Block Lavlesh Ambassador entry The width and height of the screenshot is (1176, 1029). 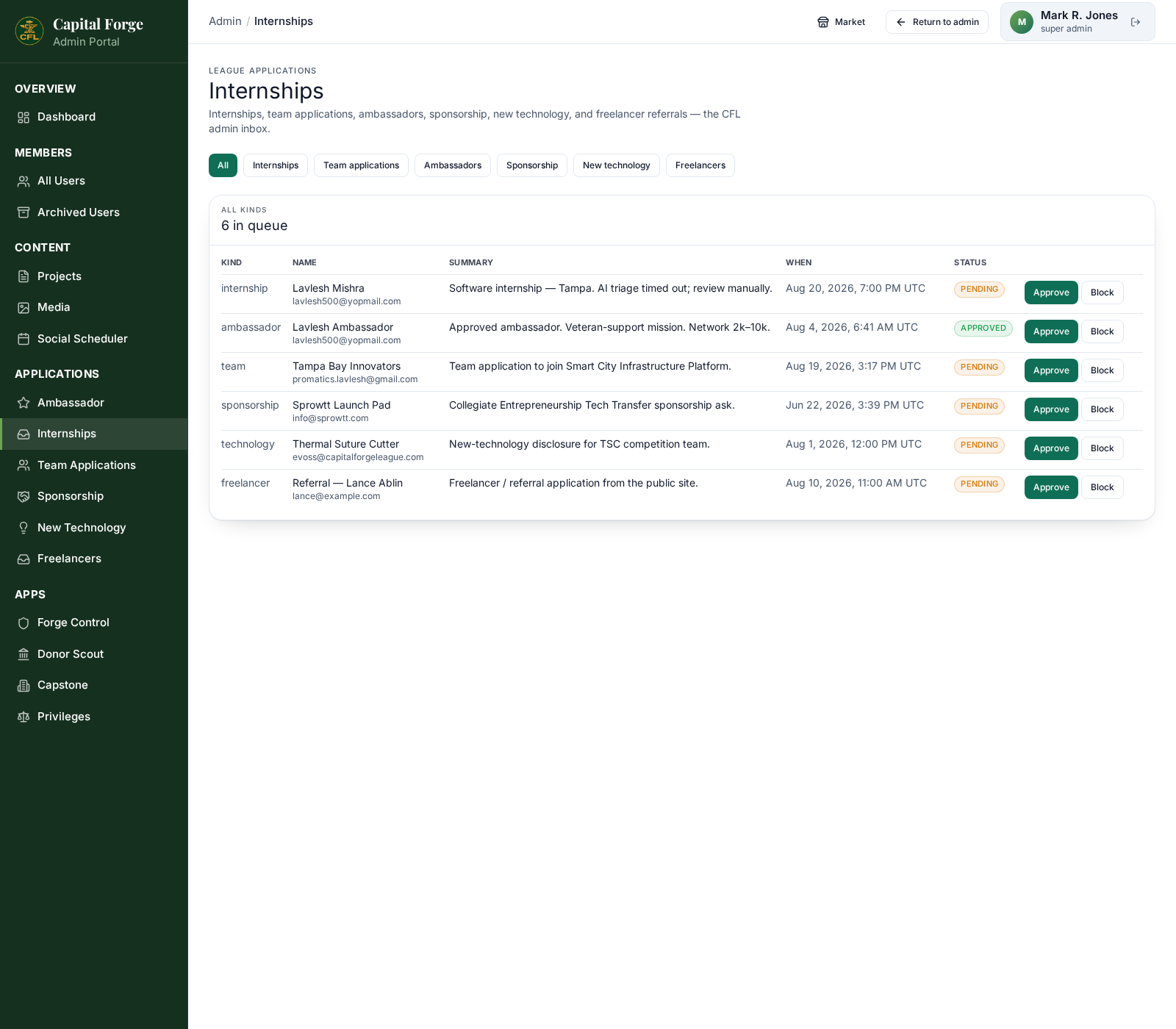1102,331
